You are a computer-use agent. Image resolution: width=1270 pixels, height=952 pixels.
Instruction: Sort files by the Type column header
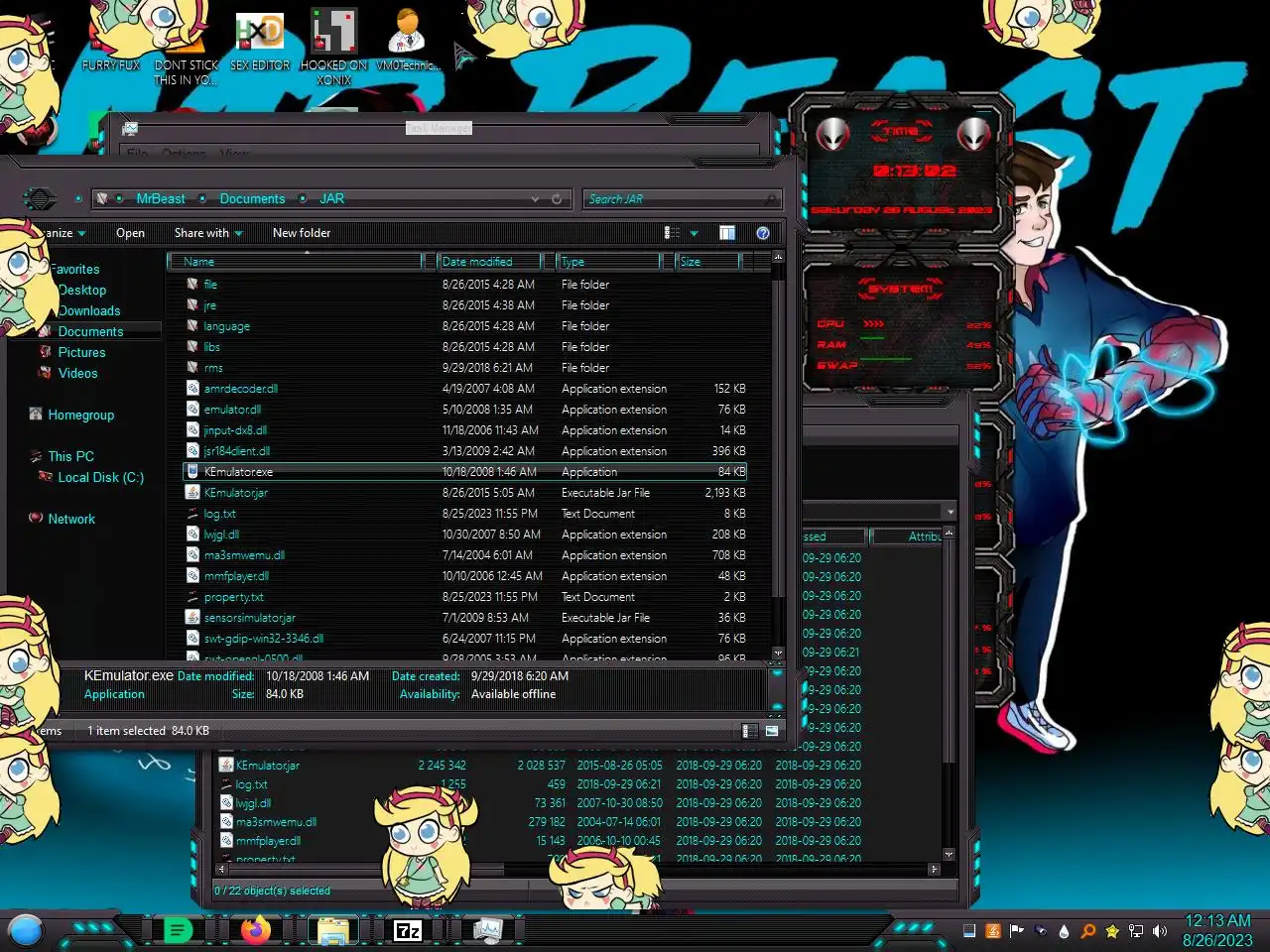pos(609,262)
